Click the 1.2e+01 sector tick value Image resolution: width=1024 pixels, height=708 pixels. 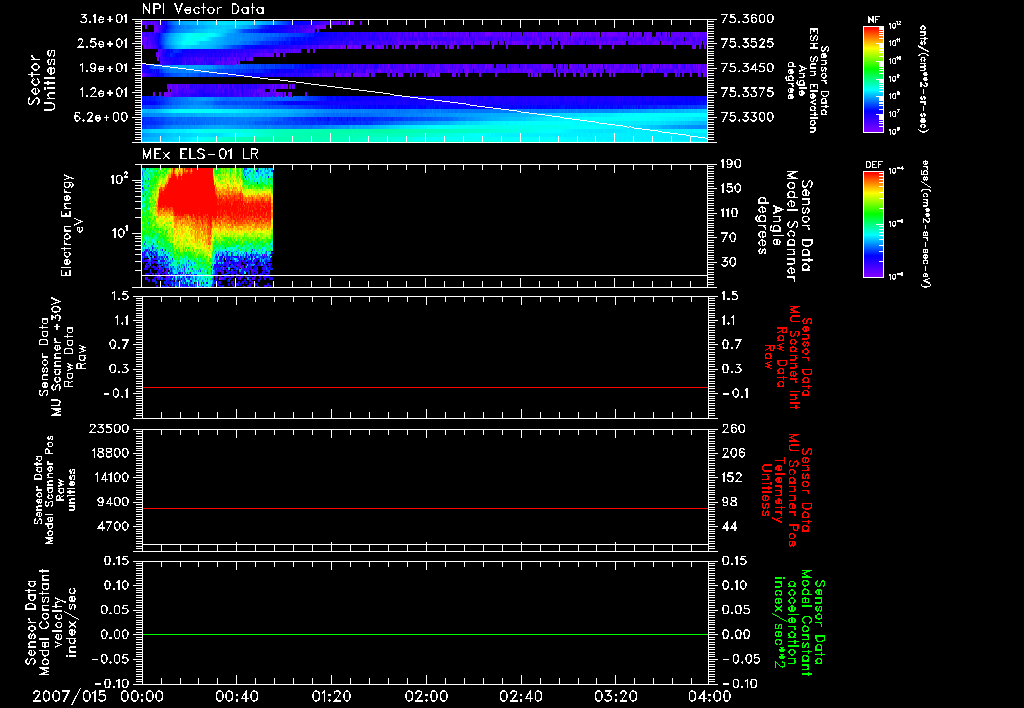(x=103, y=92)
